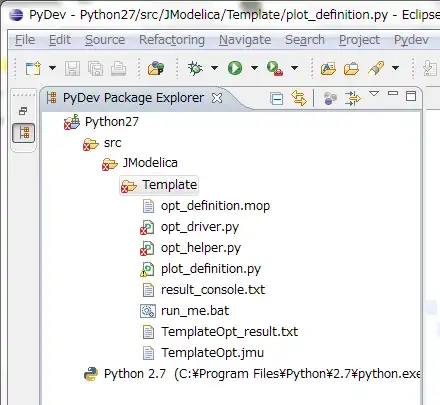Select TemplateOpt.jmu file
The image size is (440, 405).
click(213, 353)
